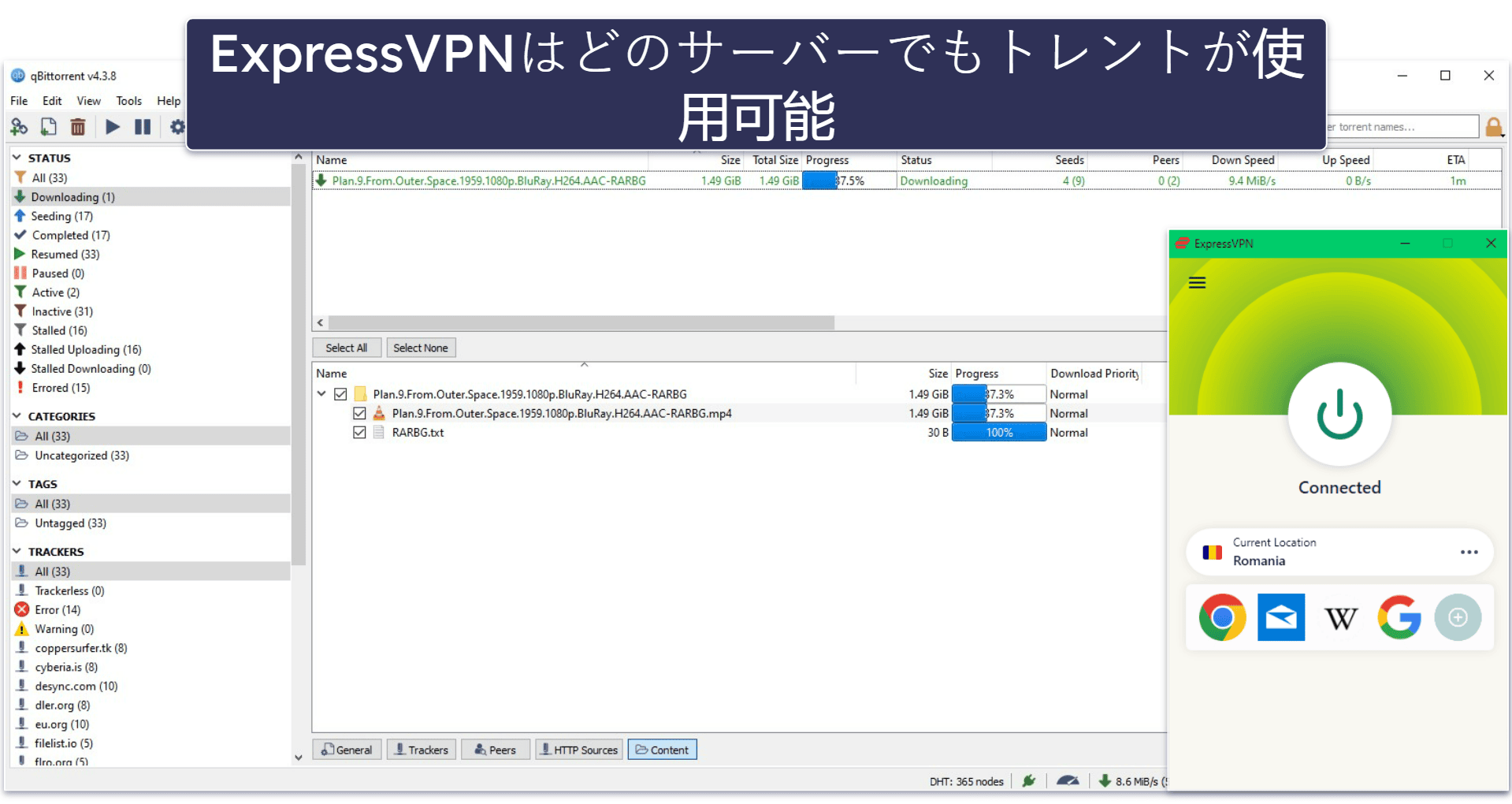This screenshot has height=804, width=1512.
Task: Open Download Priority dropdown for the mp4 file
Action: pyautogui.click(x=1068, y=413)
